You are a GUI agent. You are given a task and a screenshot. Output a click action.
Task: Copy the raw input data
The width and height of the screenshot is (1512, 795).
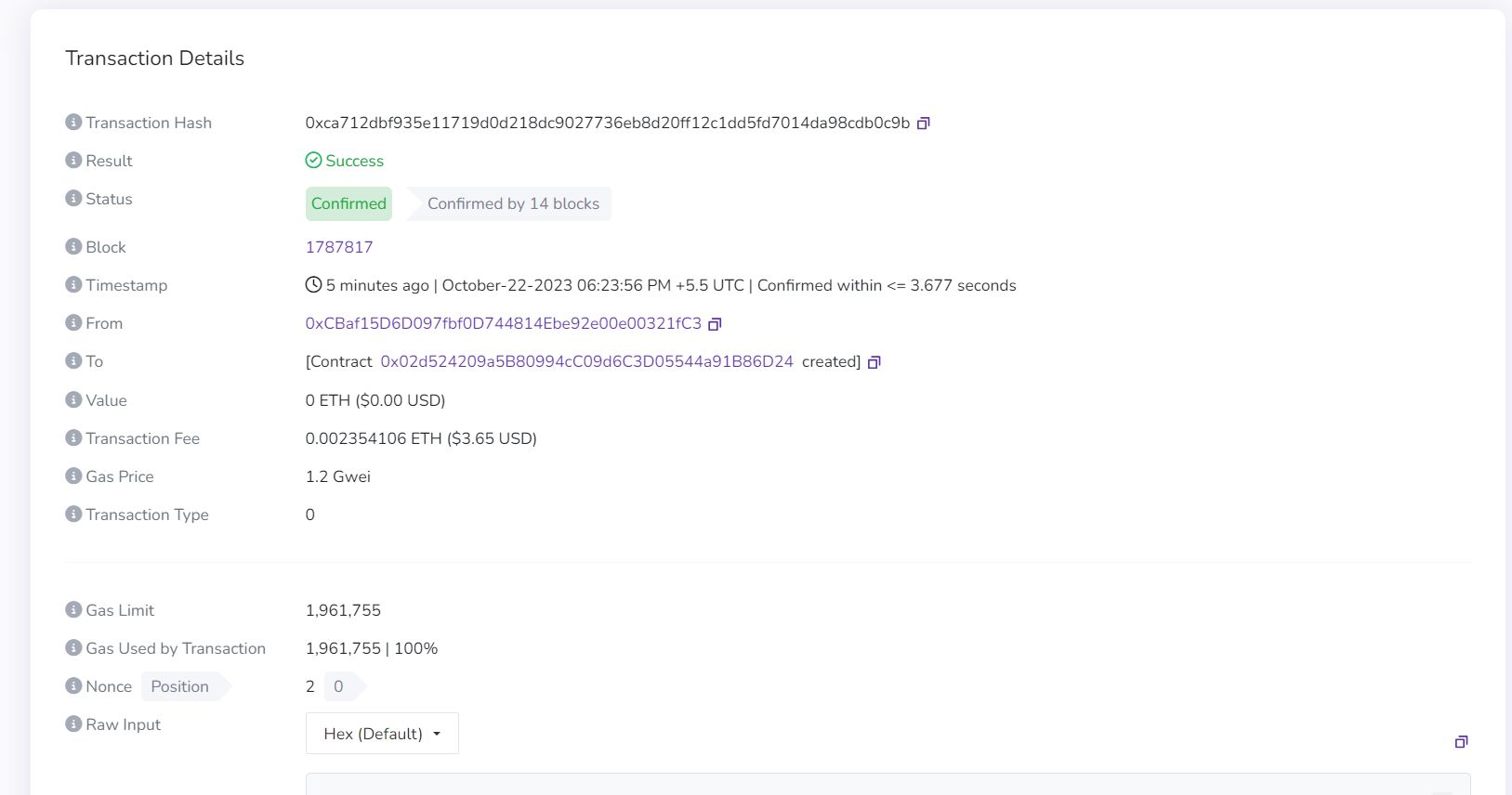pos(1461,741)
